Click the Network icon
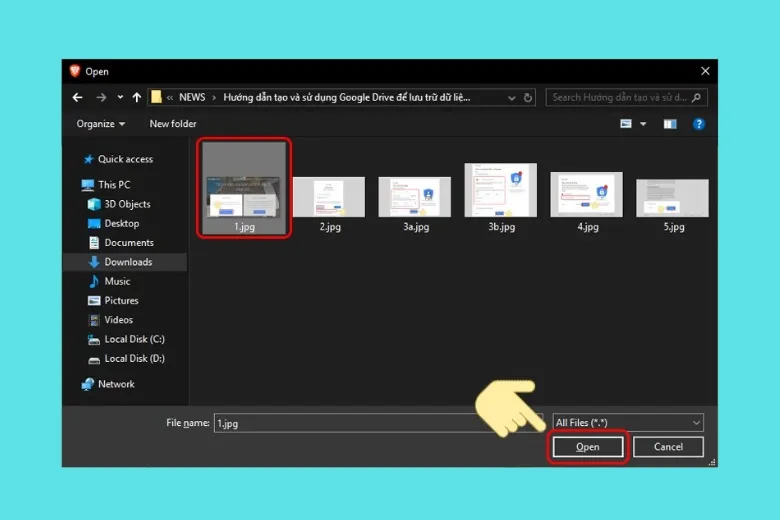This screenshot has width=780, height=520. [88, 384]
